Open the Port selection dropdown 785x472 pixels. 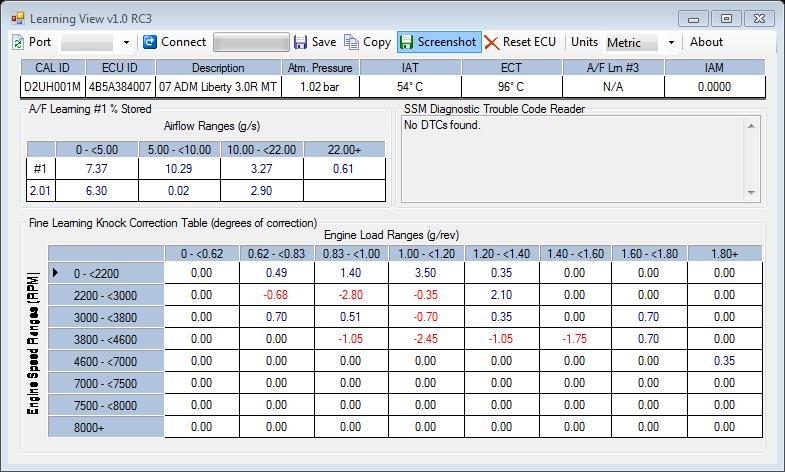126,43
